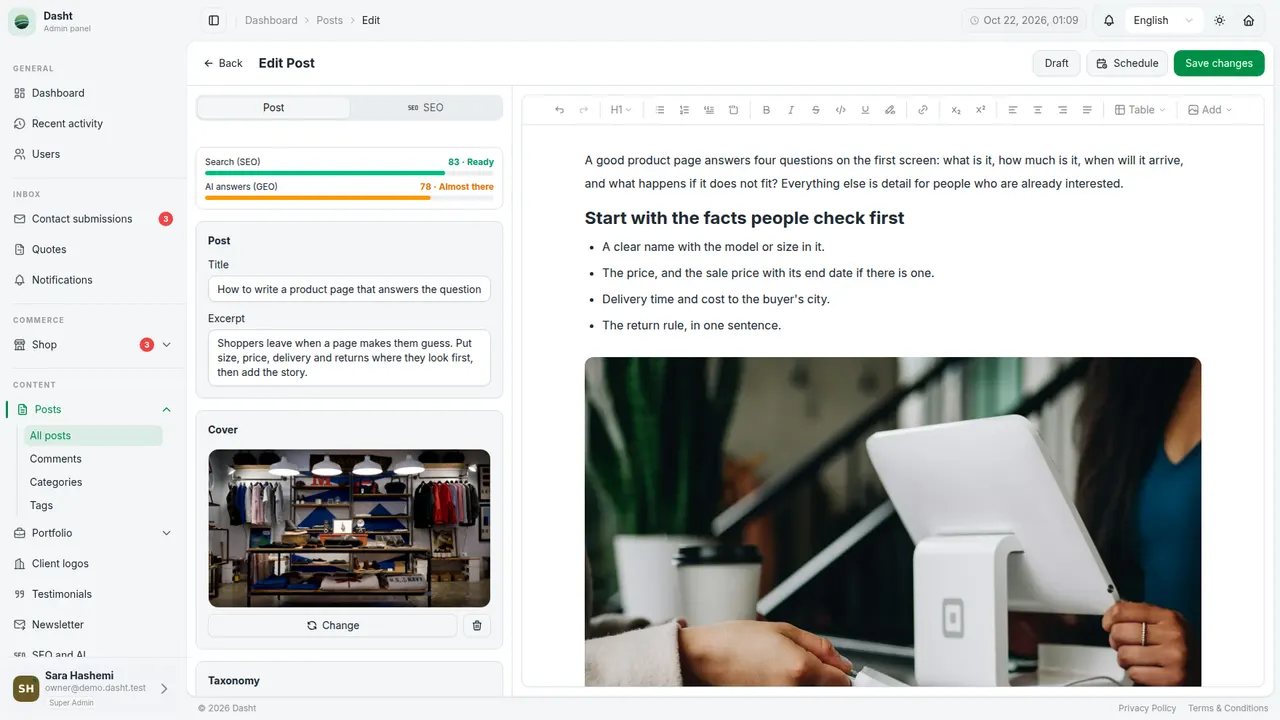
Task: Click the Draft status button
Action: [x=1057, y=63]
